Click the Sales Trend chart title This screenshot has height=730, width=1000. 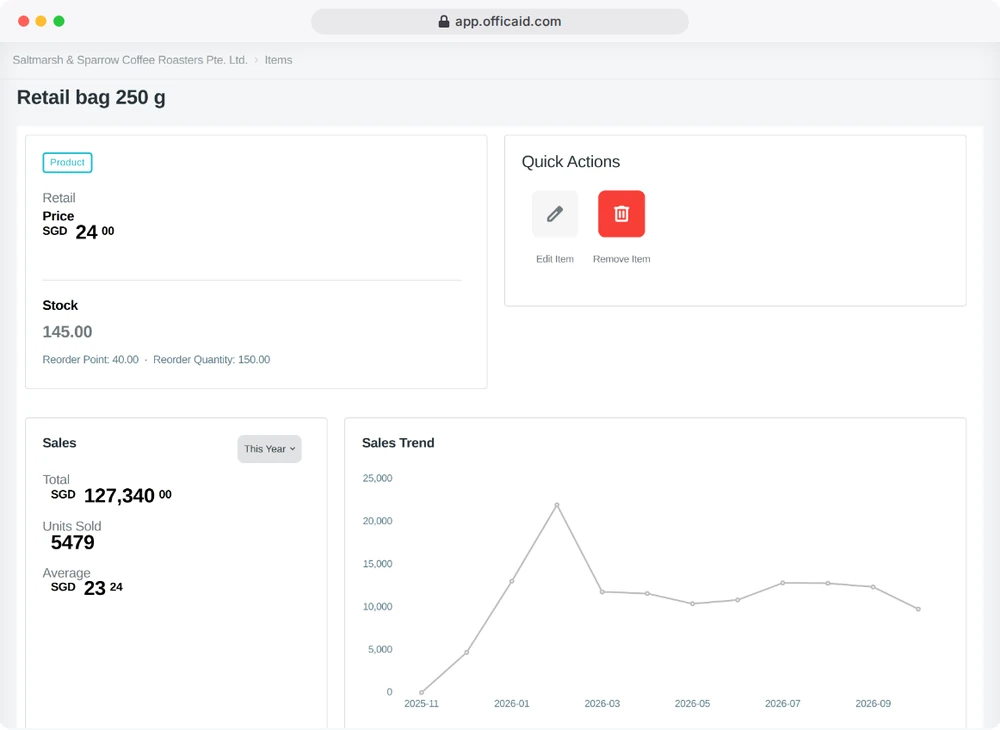tap(398, 443)
